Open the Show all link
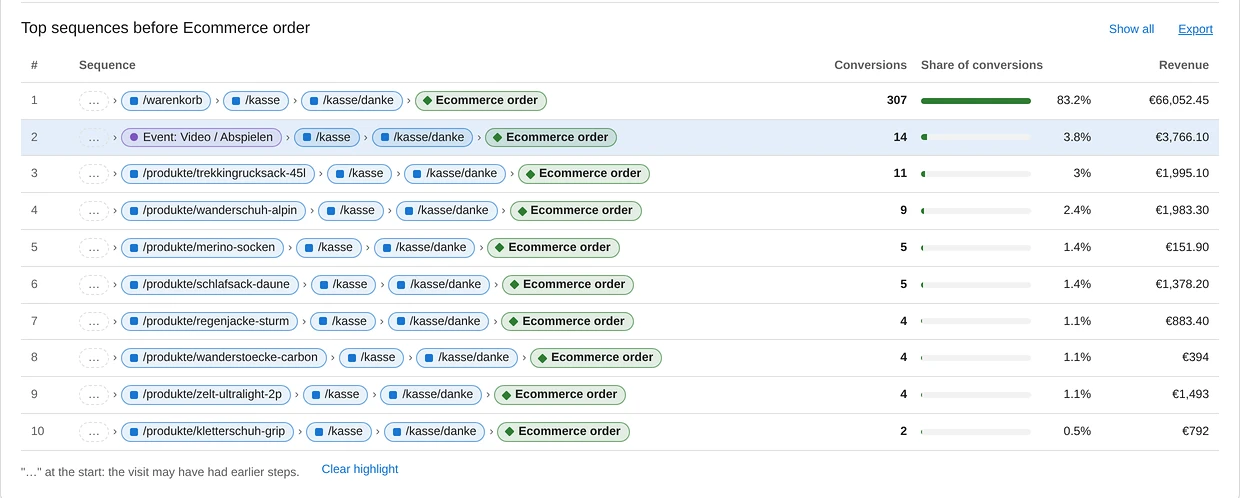The width and height of the screenshot is (1240, 498). coord(1131,29)
